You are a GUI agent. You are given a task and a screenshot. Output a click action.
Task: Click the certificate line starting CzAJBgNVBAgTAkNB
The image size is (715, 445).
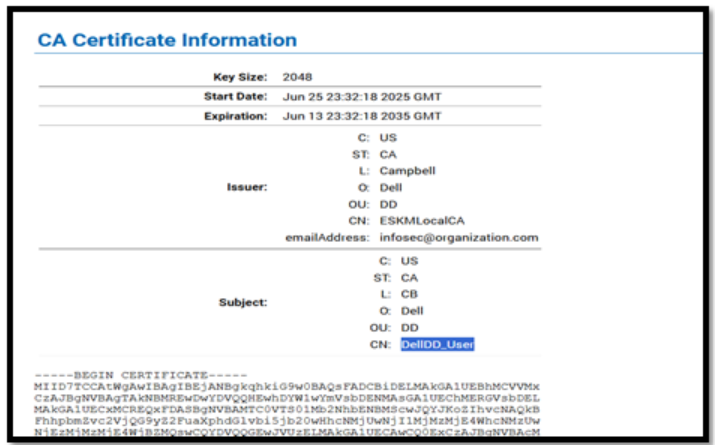pos(287,398)
